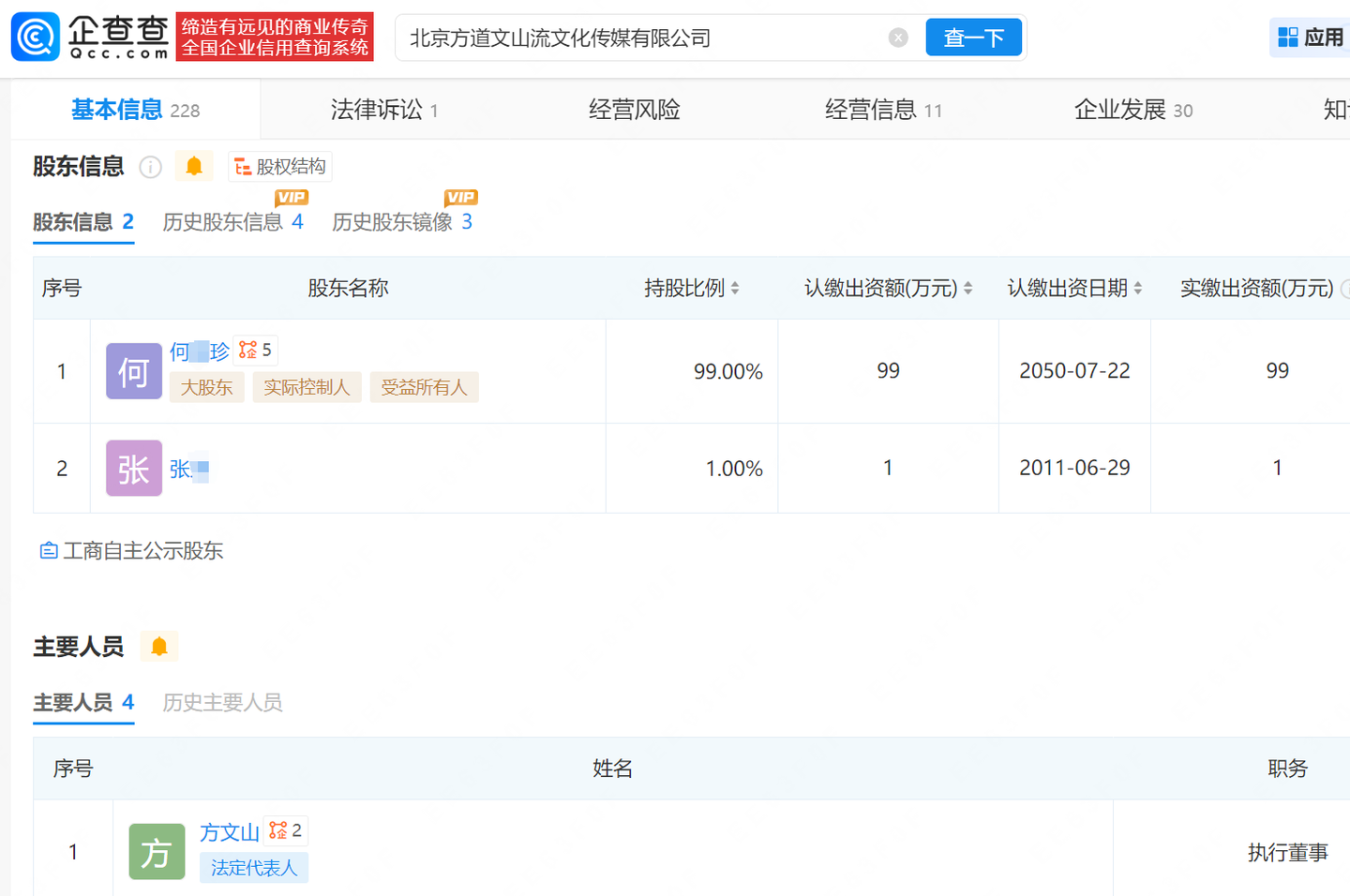Click the 2011-06-29 date cell
This screenshot has height=896, width=1350.
1074,468
